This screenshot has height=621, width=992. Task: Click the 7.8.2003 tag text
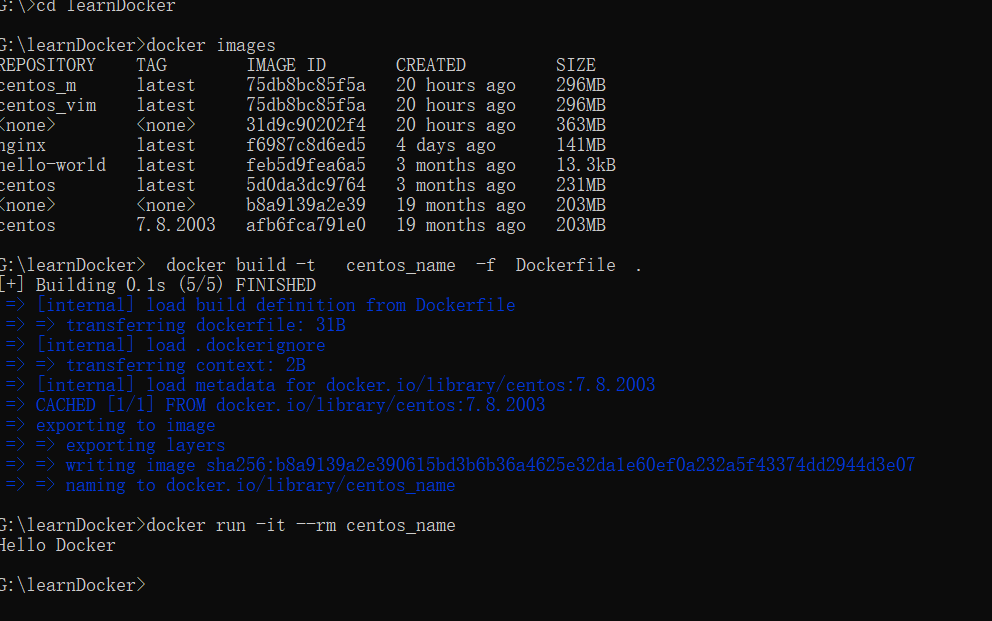click(x=176, y=225)
